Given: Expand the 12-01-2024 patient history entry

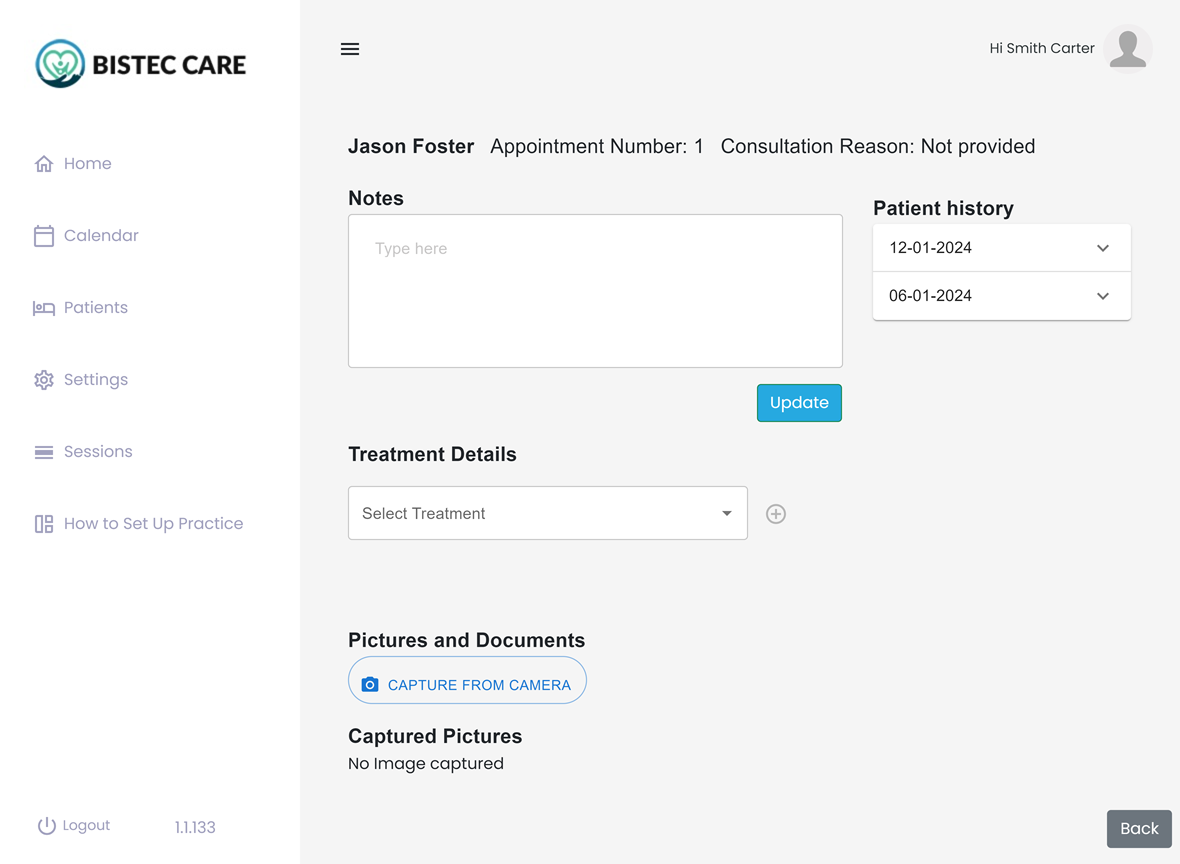Looking at the screenshot, I should click(1102, 248).
